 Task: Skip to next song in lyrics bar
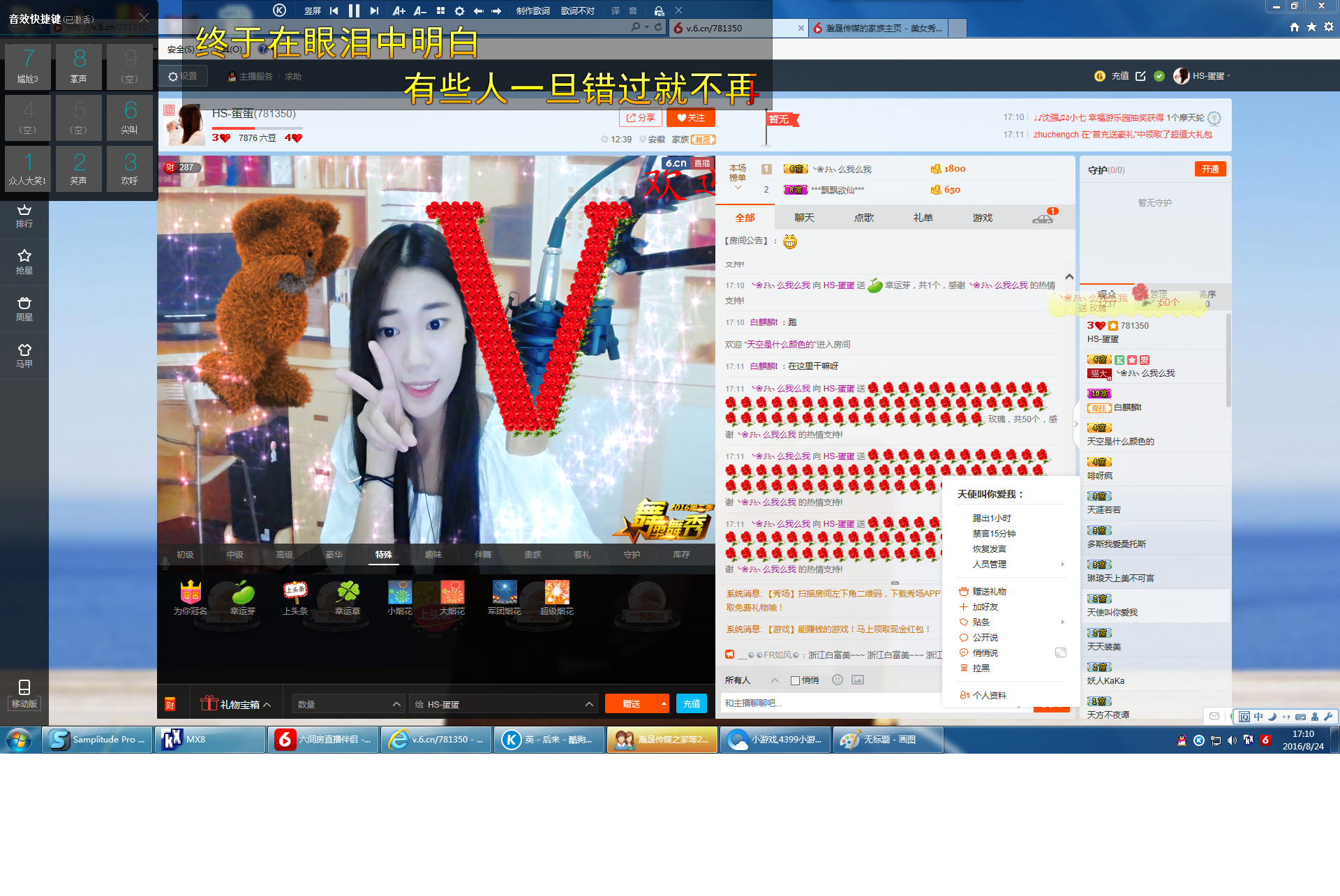[x=374, y=10]
